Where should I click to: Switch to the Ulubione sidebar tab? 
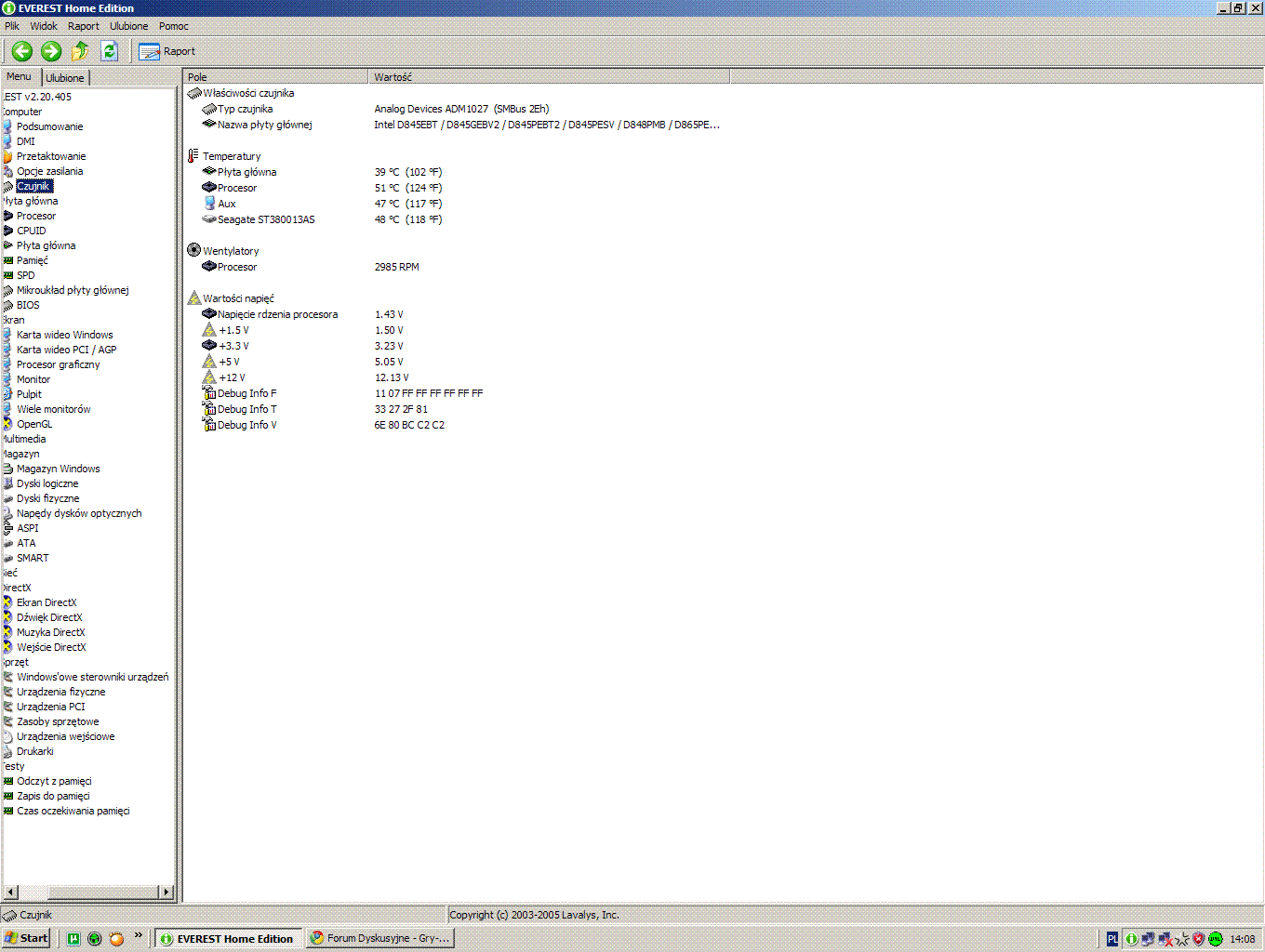click(x=65, y=78)
